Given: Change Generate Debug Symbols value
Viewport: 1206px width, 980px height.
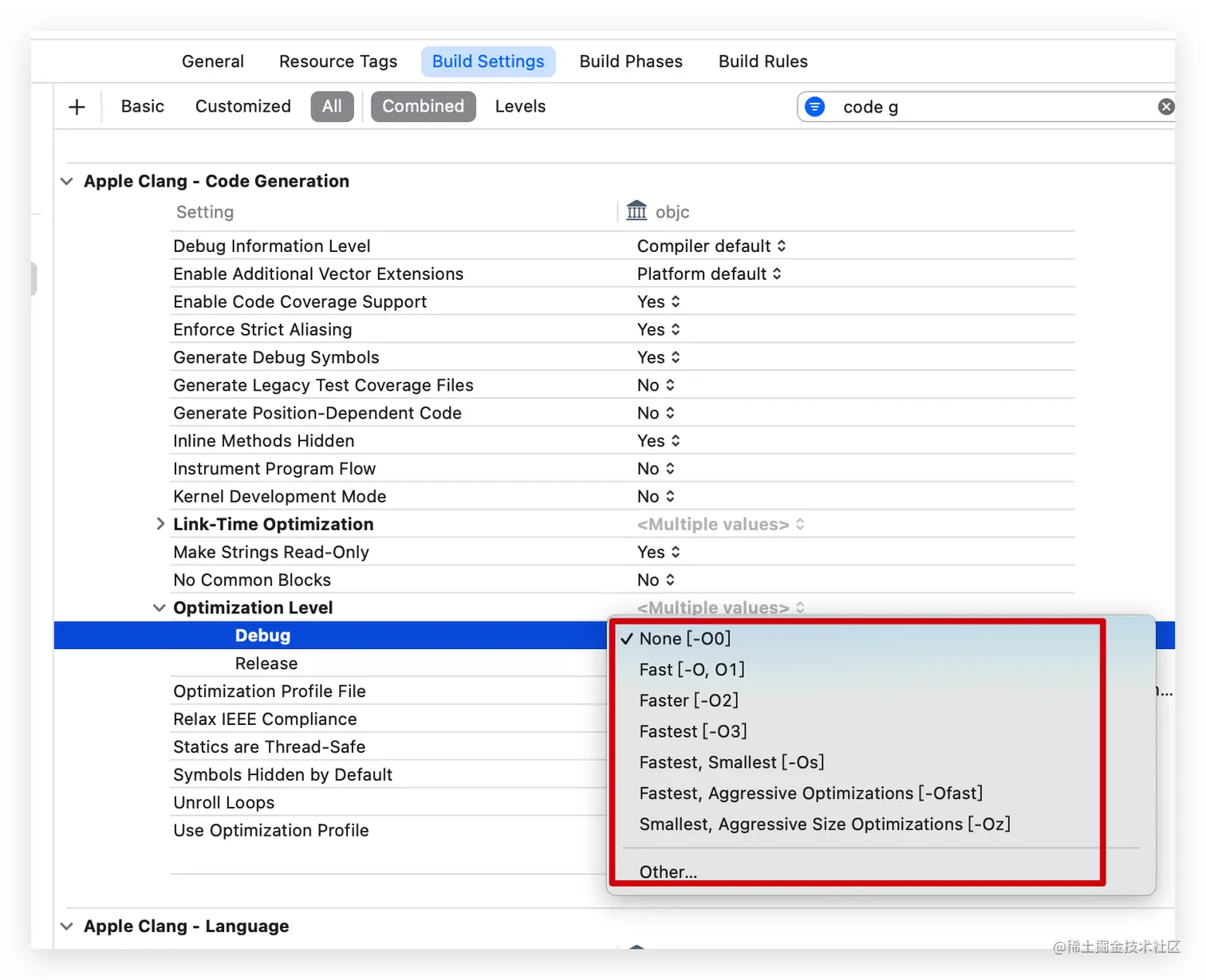Looking at the screenshot, I should coord(659,358).
